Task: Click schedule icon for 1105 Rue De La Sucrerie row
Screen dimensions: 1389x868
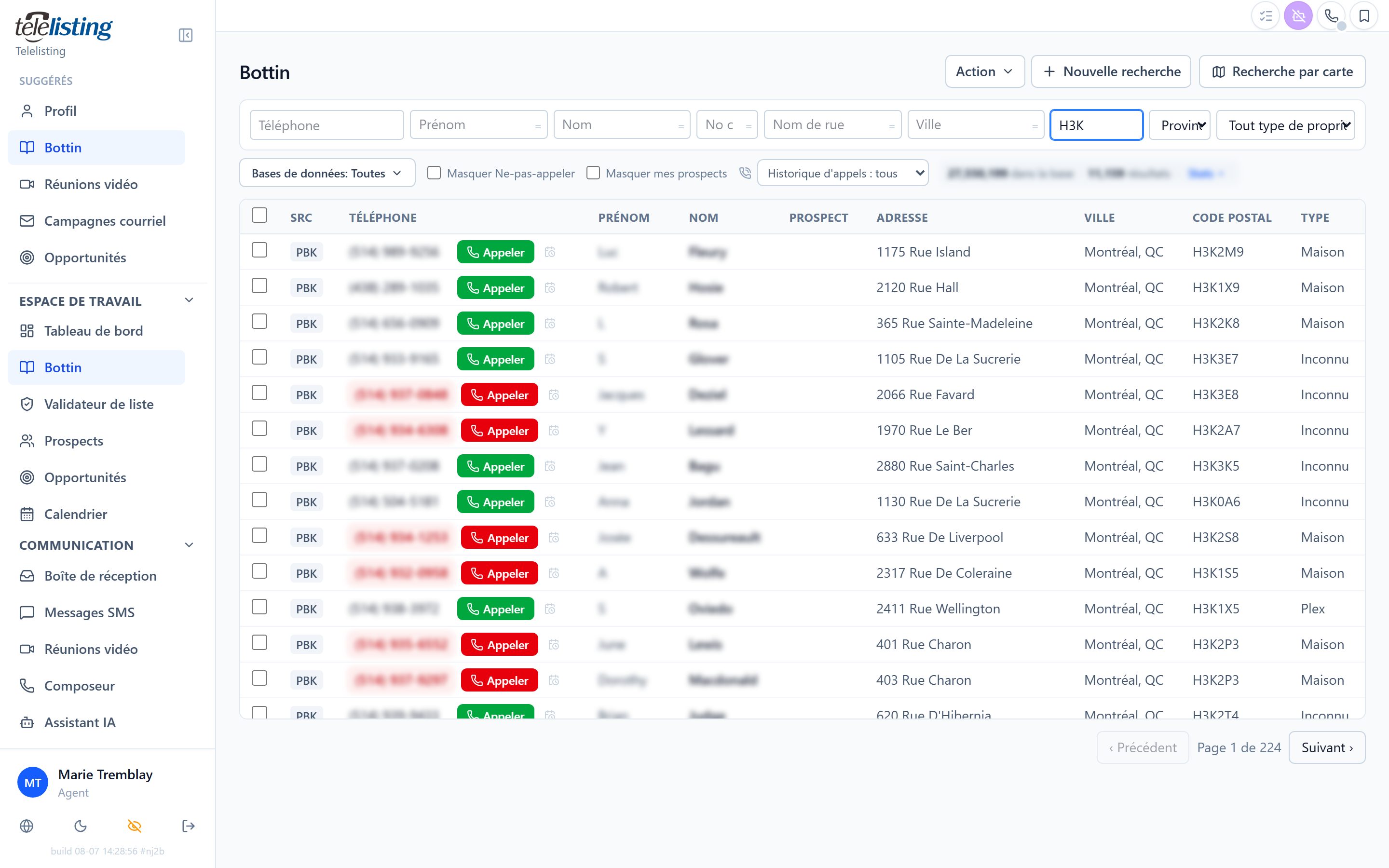Action: pos(550,359)
